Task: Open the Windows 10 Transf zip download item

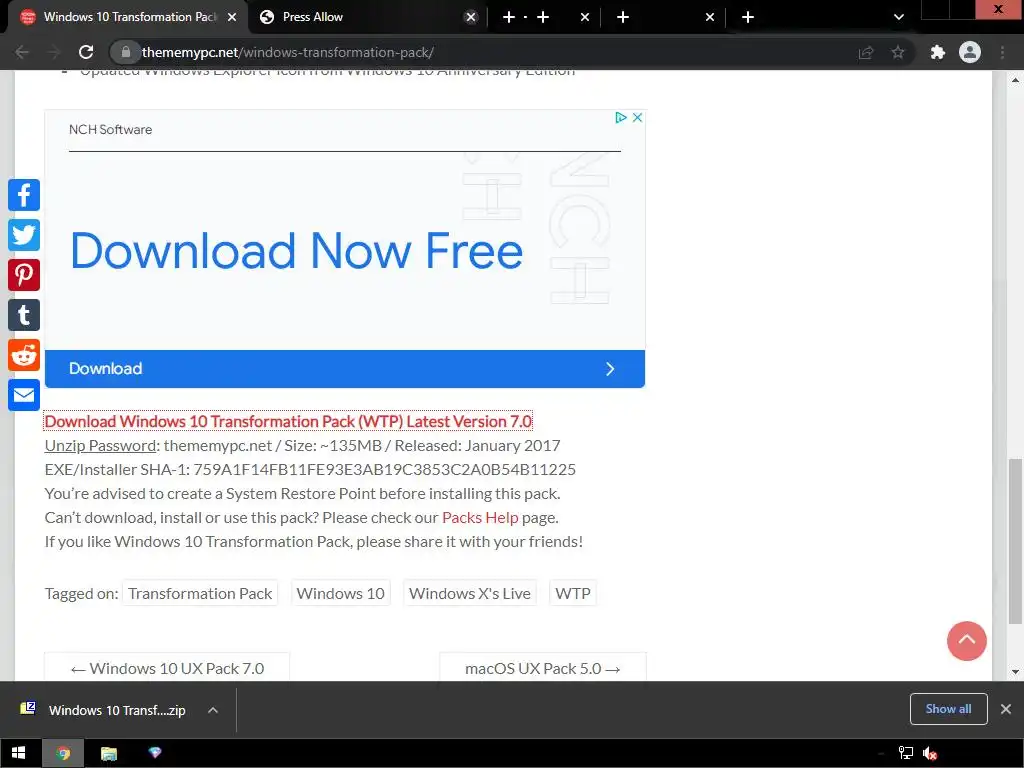Action: click(117, 710)
